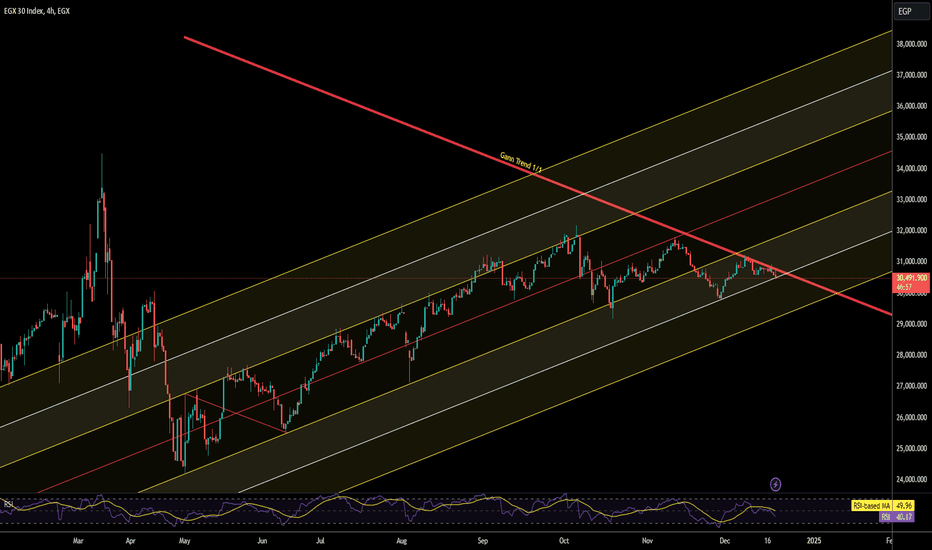Click the Jul label on time axis
Viewport: 932px width, 550px height.
[x=320, y=540]
